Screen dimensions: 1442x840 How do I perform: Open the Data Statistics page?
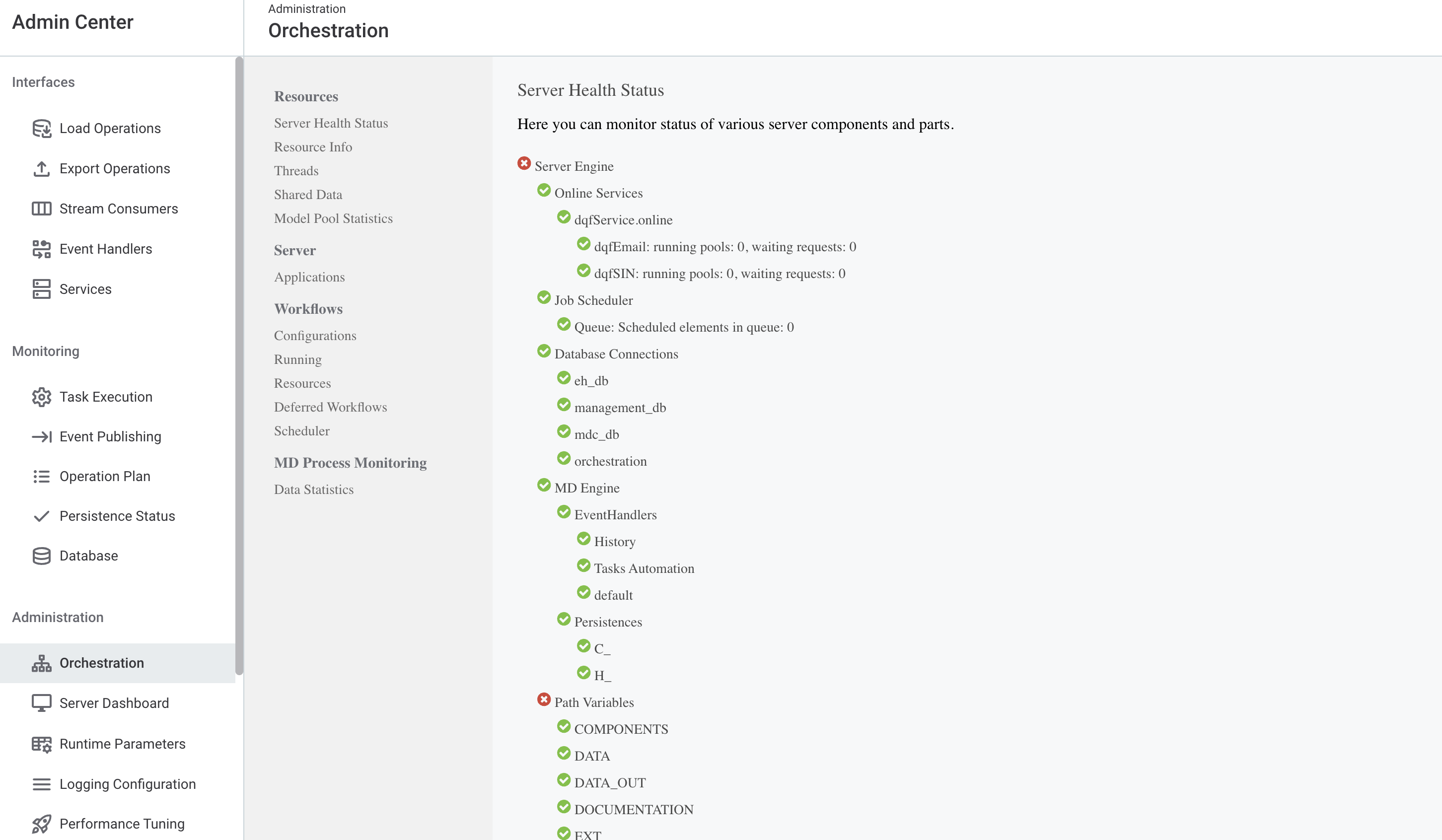point(314,489)
